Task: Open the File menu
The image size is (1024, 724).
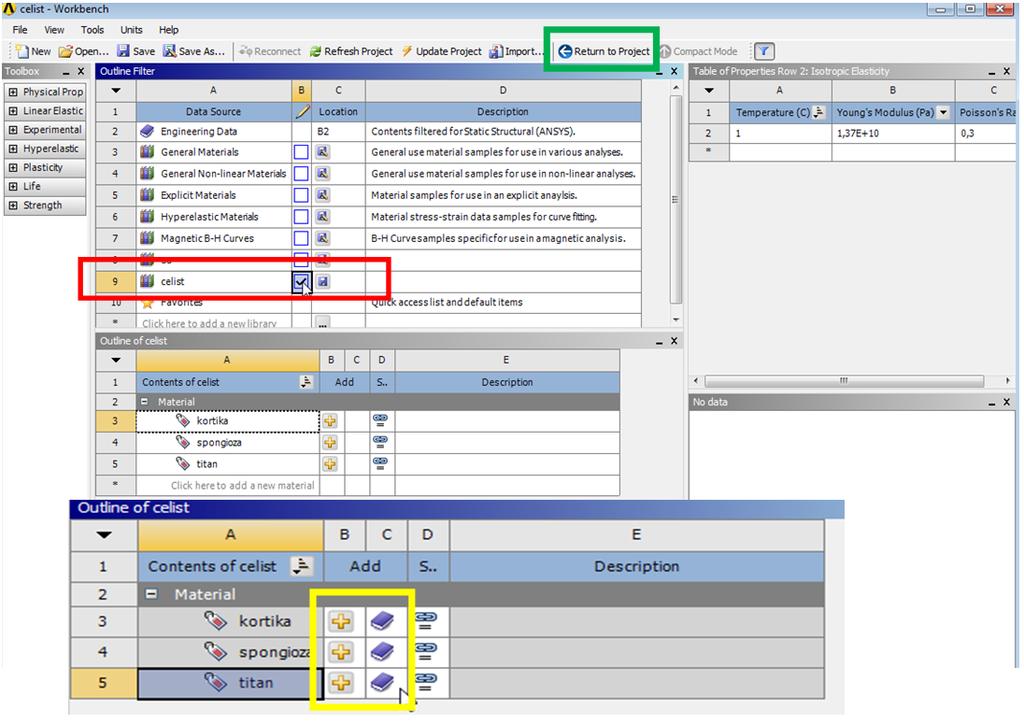Action: pyautogui.click(x=20, y=29)
